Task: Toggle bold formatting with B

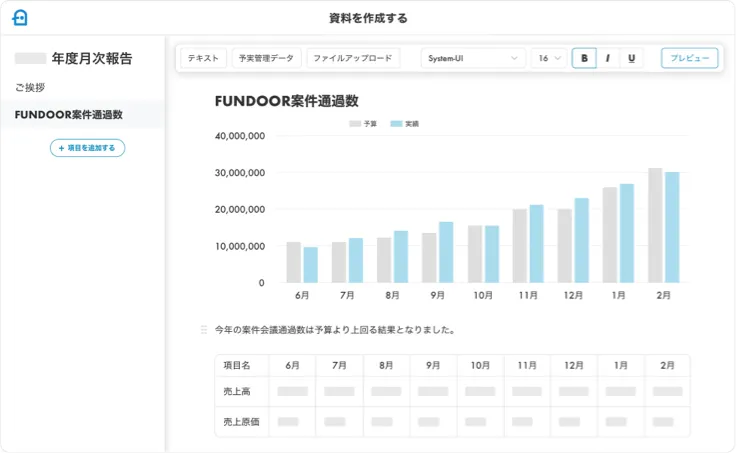Action: tap(584, 58)
